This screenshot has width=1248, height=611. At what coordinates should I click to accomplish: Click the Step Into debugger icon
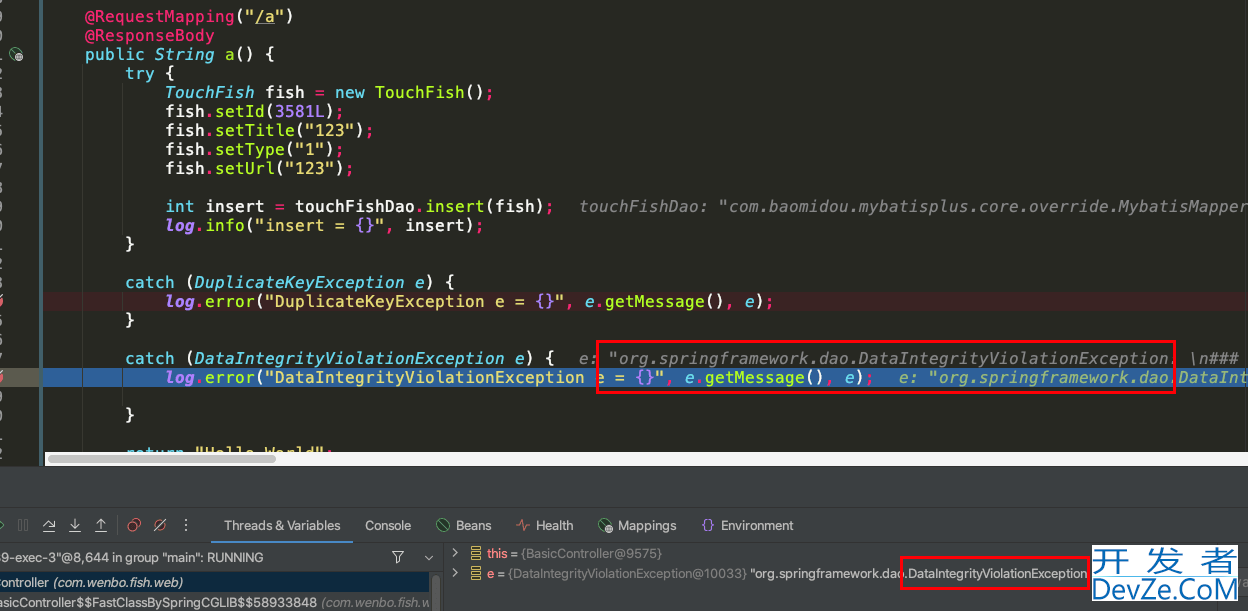pyautogui.click(x=75, y=525)
